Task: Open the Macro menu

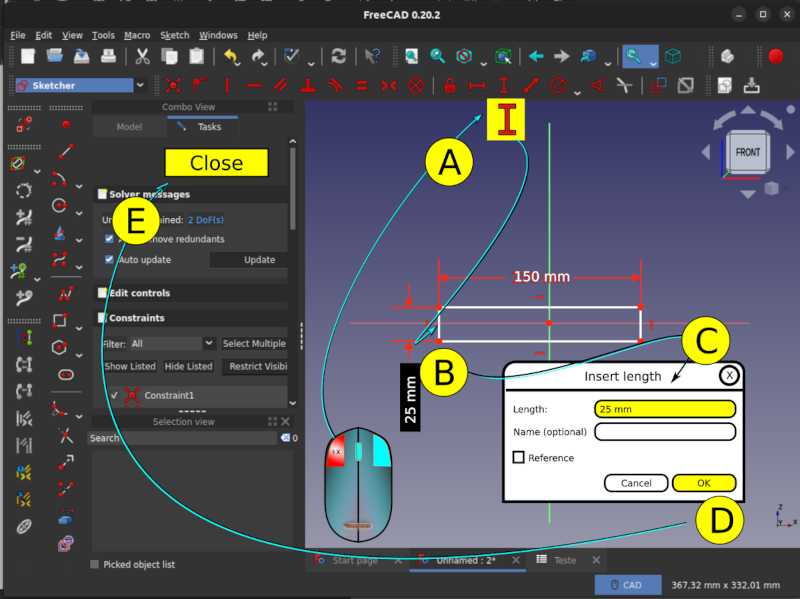Action: click(137, 35)
